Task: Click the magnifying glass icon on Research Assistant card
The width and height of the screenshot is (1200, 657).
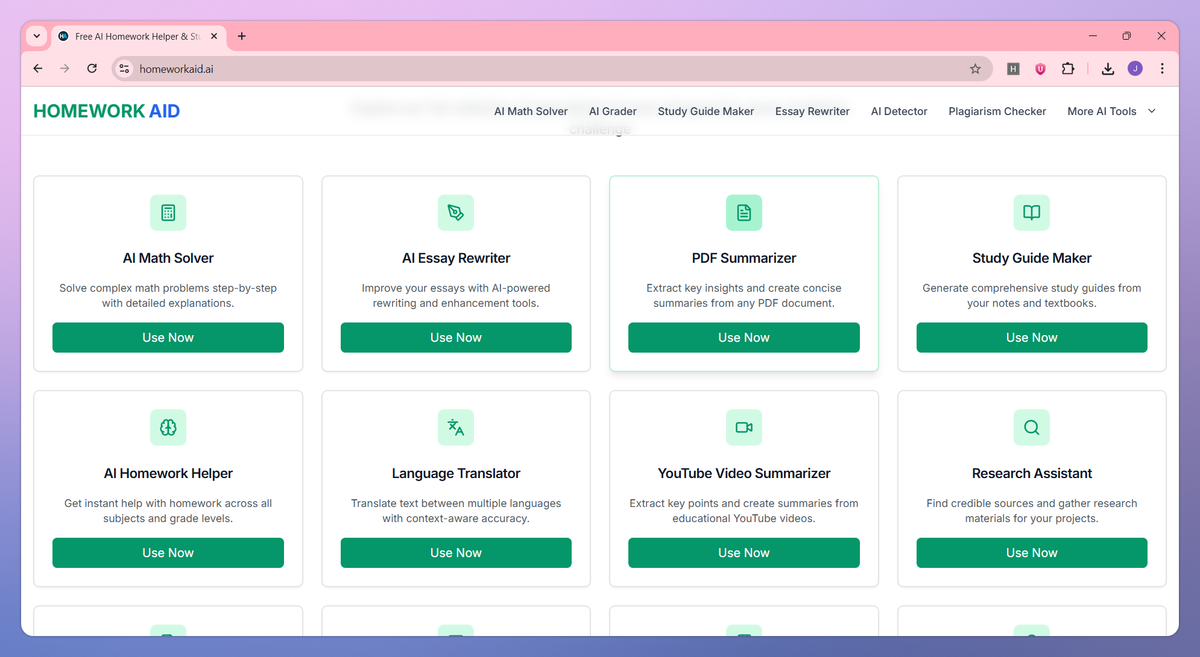Action: click(1031, 427)
